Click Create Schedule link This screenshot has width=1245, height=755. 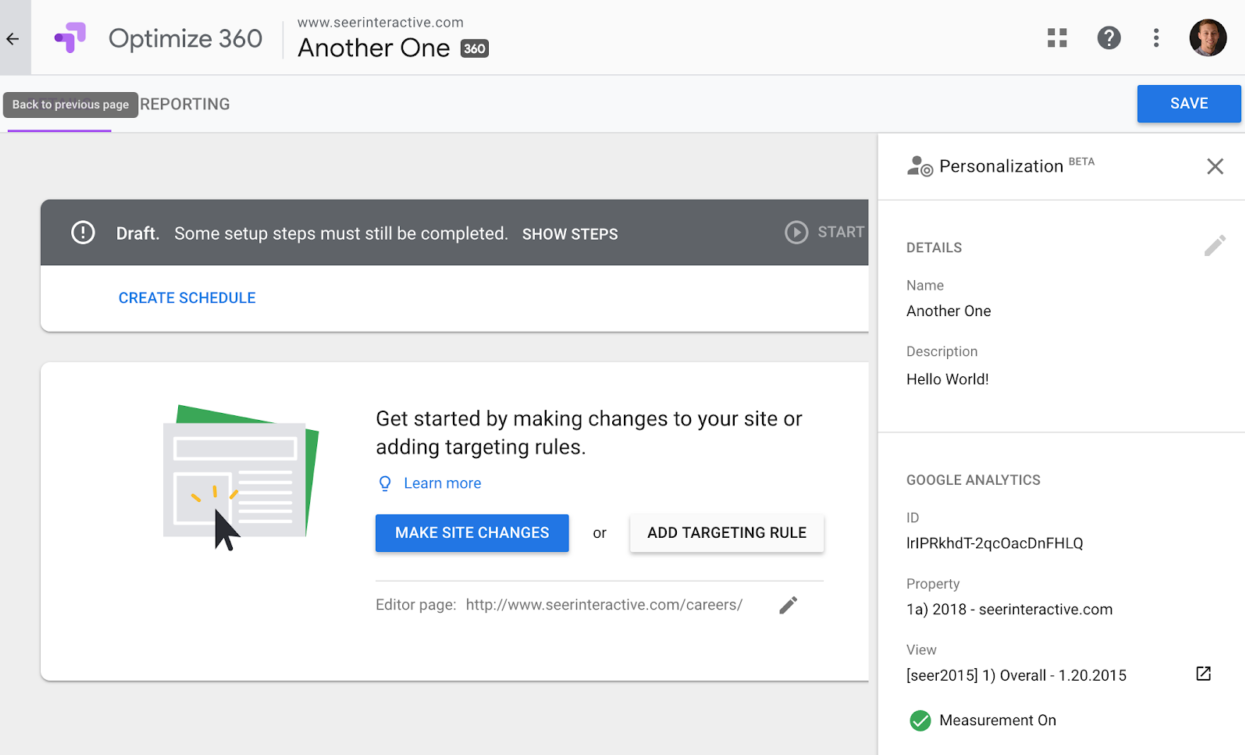tap(187, 298)
